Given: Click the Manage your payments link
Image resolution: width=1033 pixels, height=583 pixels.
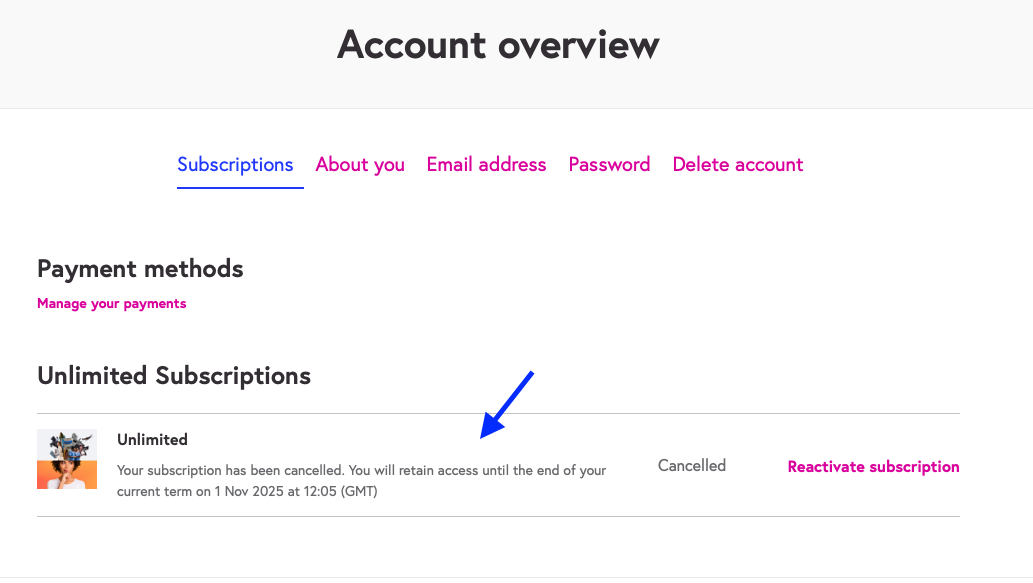Looking at the screenshot, I should click(x=111, y=304).
